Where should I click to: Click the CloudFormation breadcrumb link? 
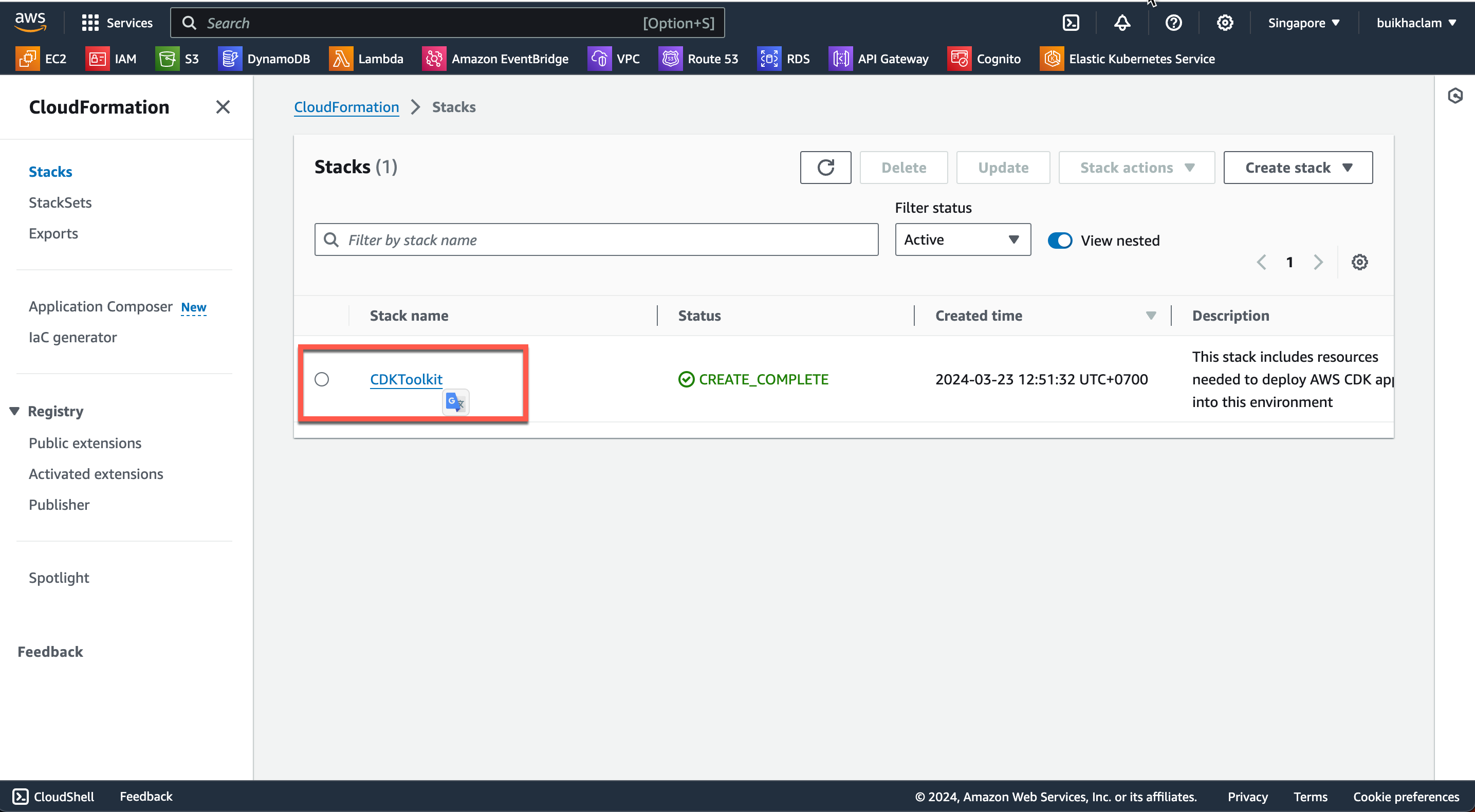tap(346, 107)
